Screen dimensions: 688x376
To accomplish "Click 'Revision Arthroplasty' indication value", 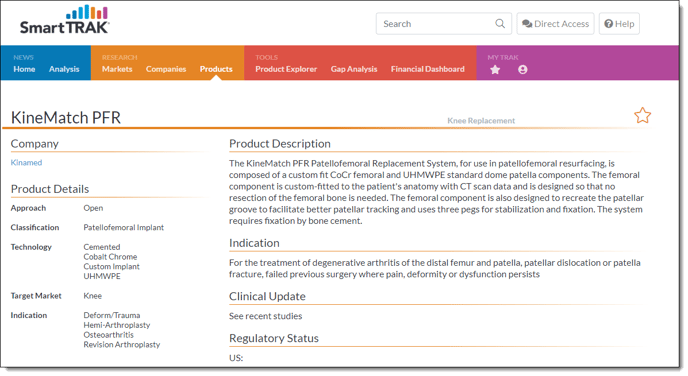I will (x=122, y=344).
